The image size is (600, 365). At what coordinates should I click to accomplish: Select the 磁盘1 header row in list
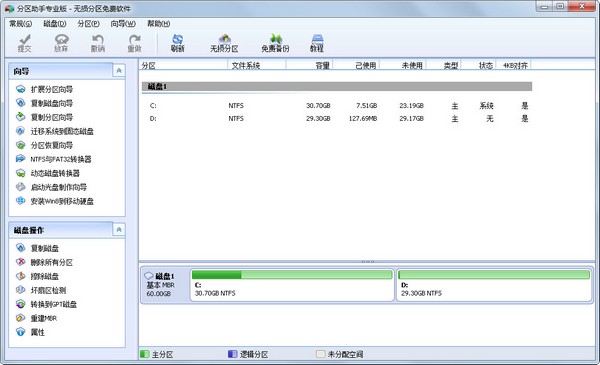pos(337,86)
